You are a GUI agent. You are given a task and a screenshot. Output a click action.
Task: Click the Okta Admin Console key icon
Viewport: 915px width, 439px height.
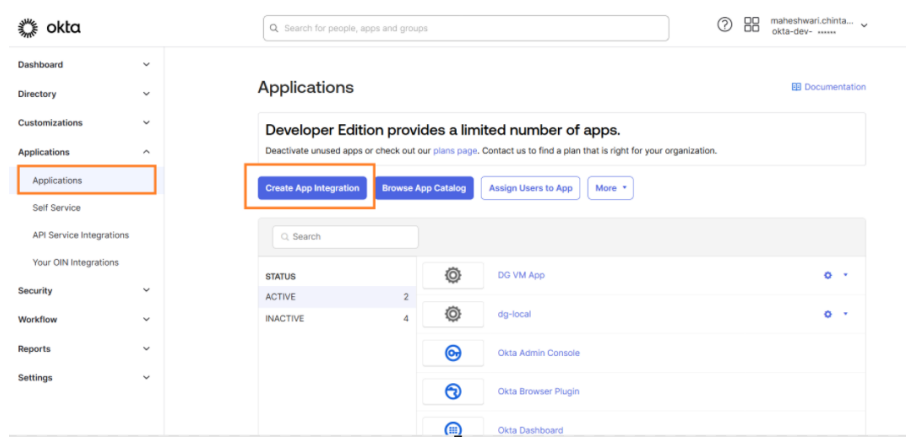tap(452, 353)
